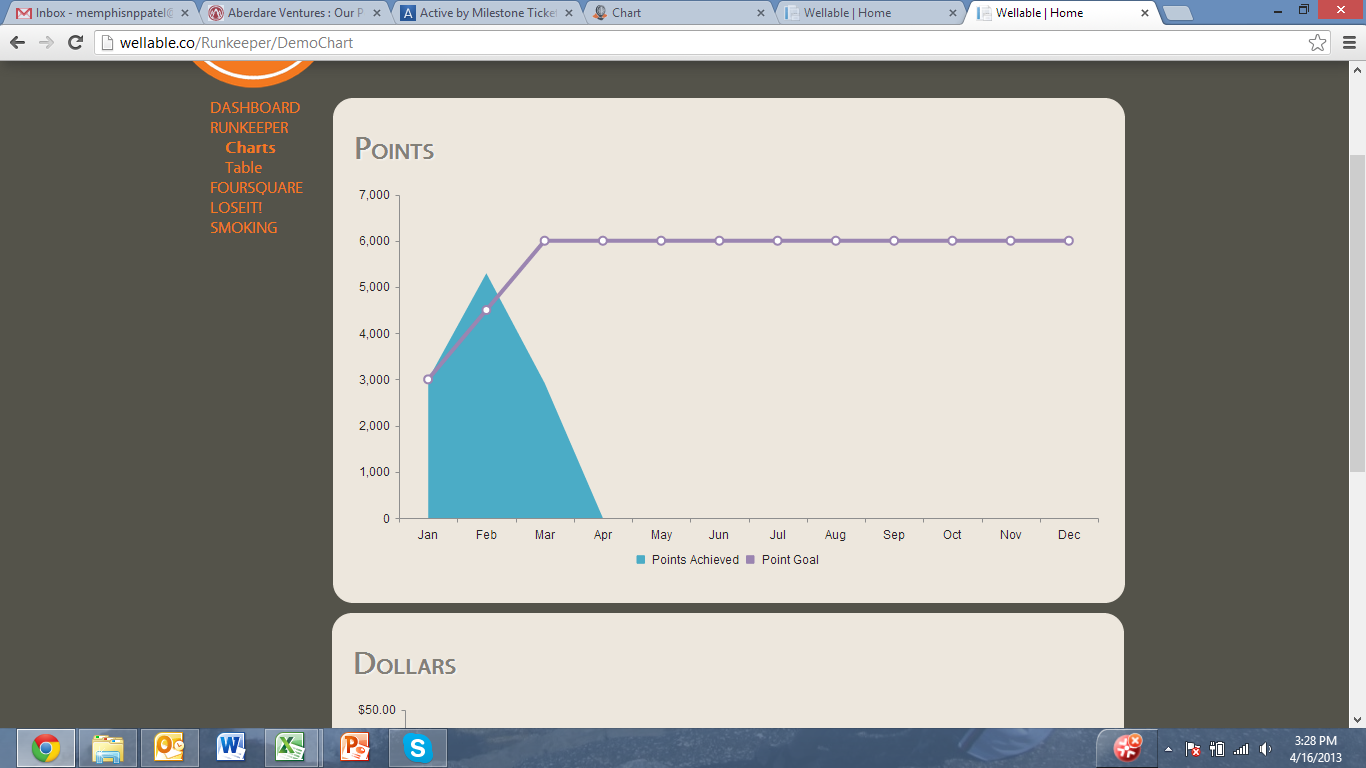Close the active Wellable Home tab

[1144, 13]
